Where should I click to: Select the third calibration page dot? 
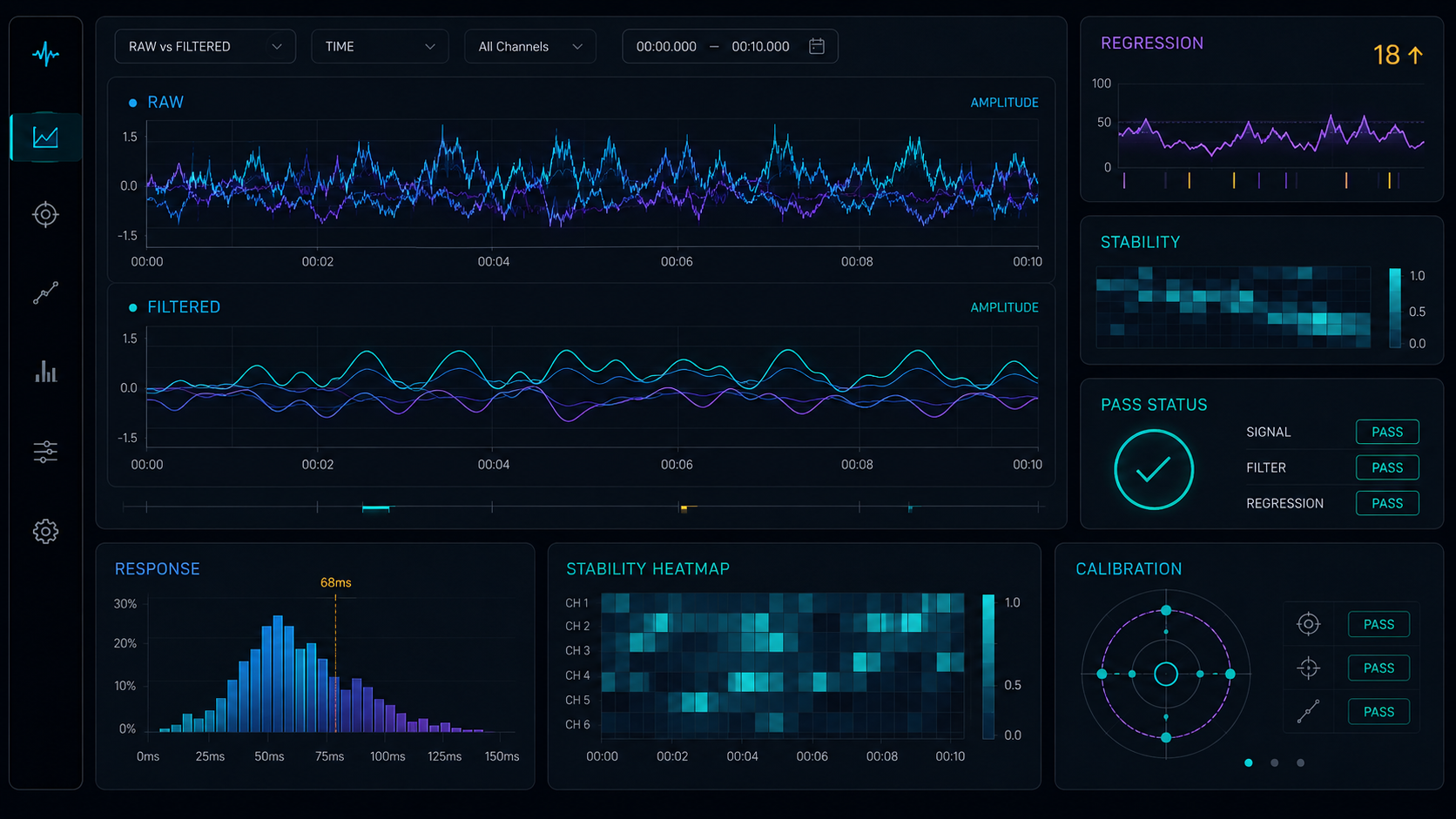pyautogui.click(x=1301, y=762)
